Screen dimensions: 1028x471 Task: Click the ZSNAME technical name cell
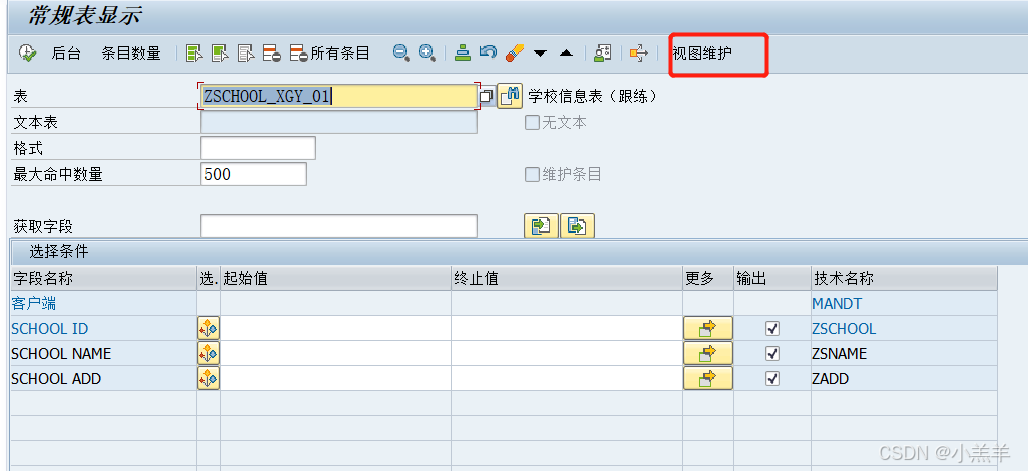[x=904, y=354]
